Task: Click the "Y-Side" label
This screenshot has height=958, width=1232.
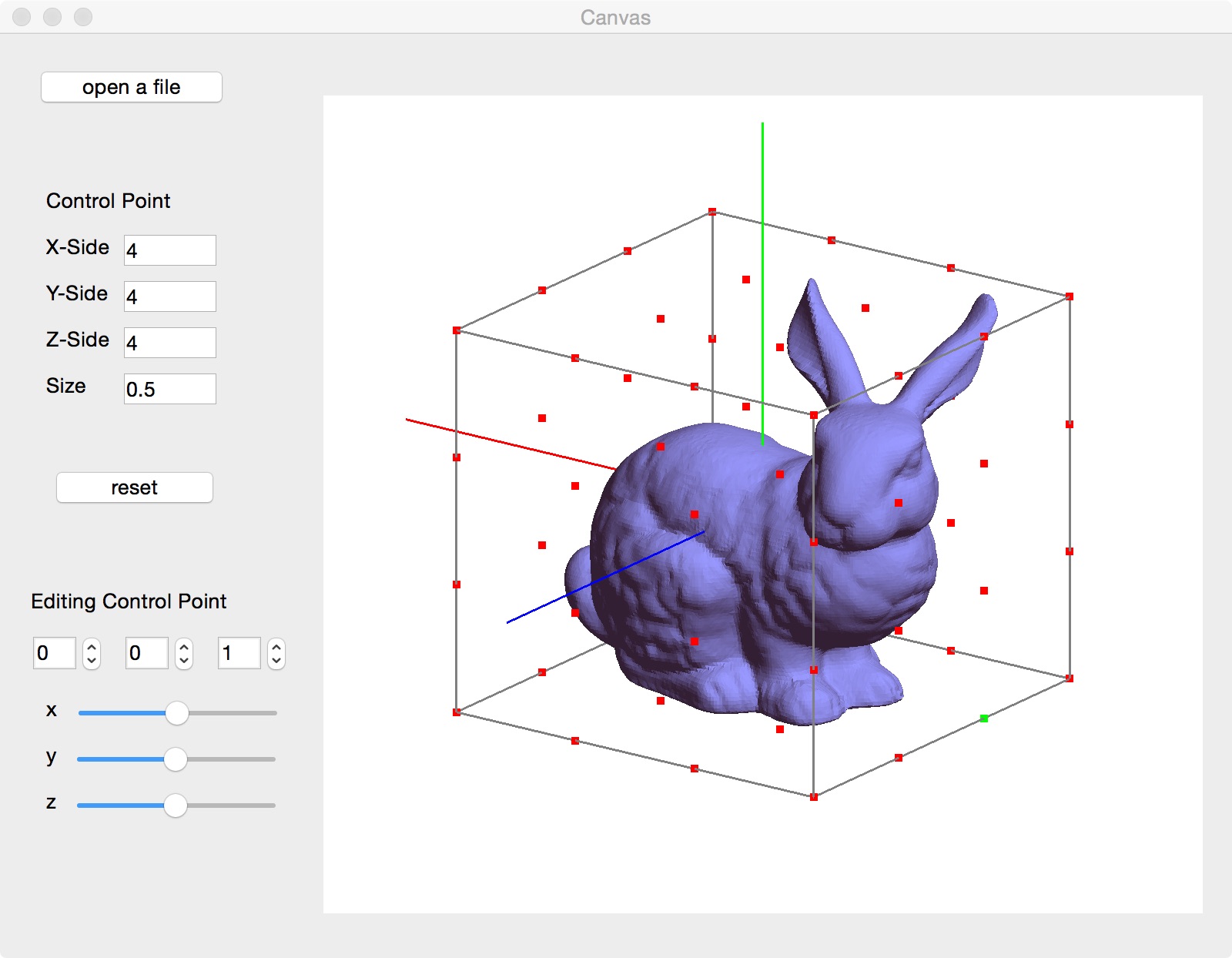Action: click(77, 293)
